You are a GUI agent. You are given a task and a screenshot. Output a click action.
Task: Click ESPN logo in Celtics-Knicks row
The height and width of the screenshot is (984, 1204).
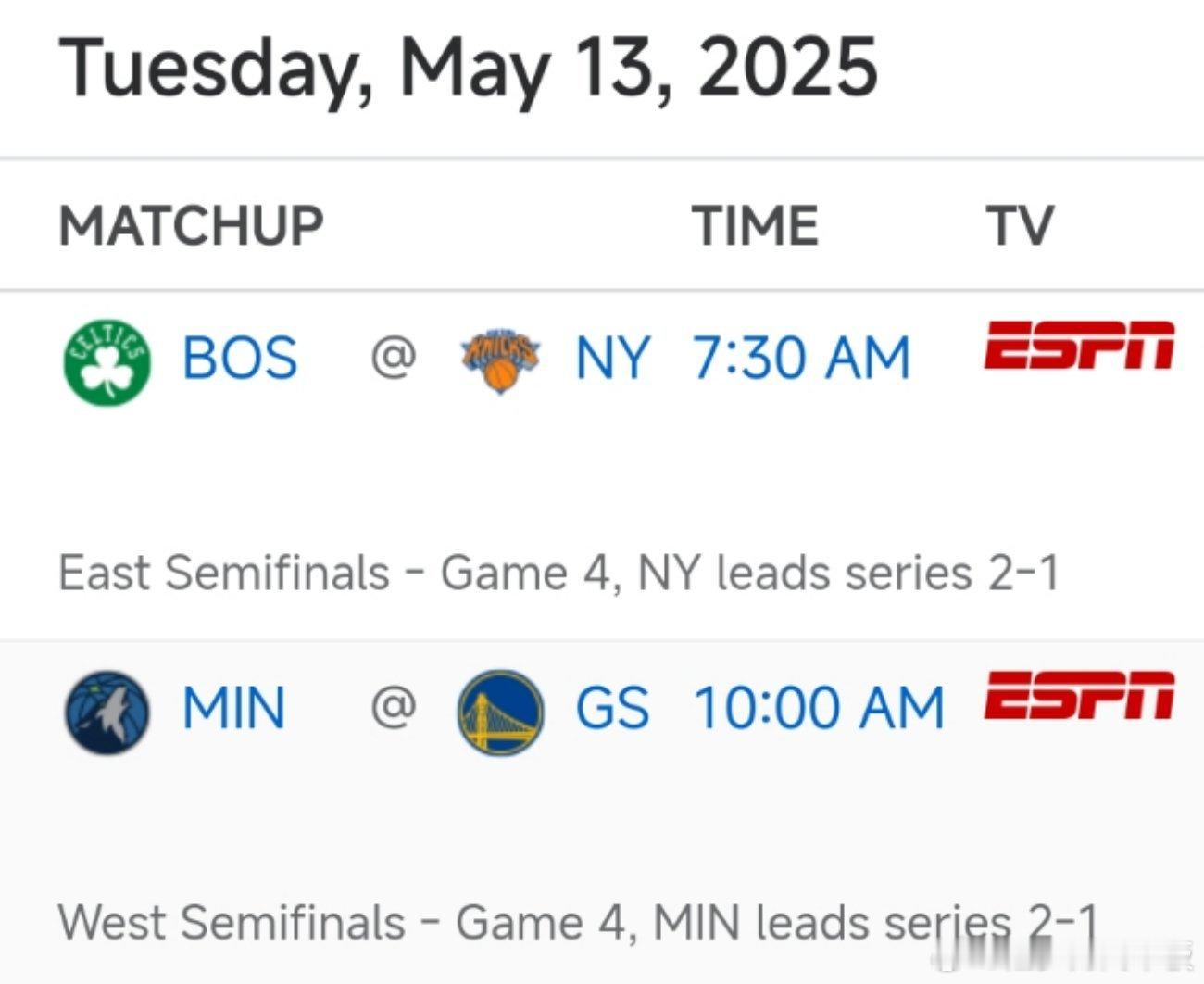(x=1080, y=345)
